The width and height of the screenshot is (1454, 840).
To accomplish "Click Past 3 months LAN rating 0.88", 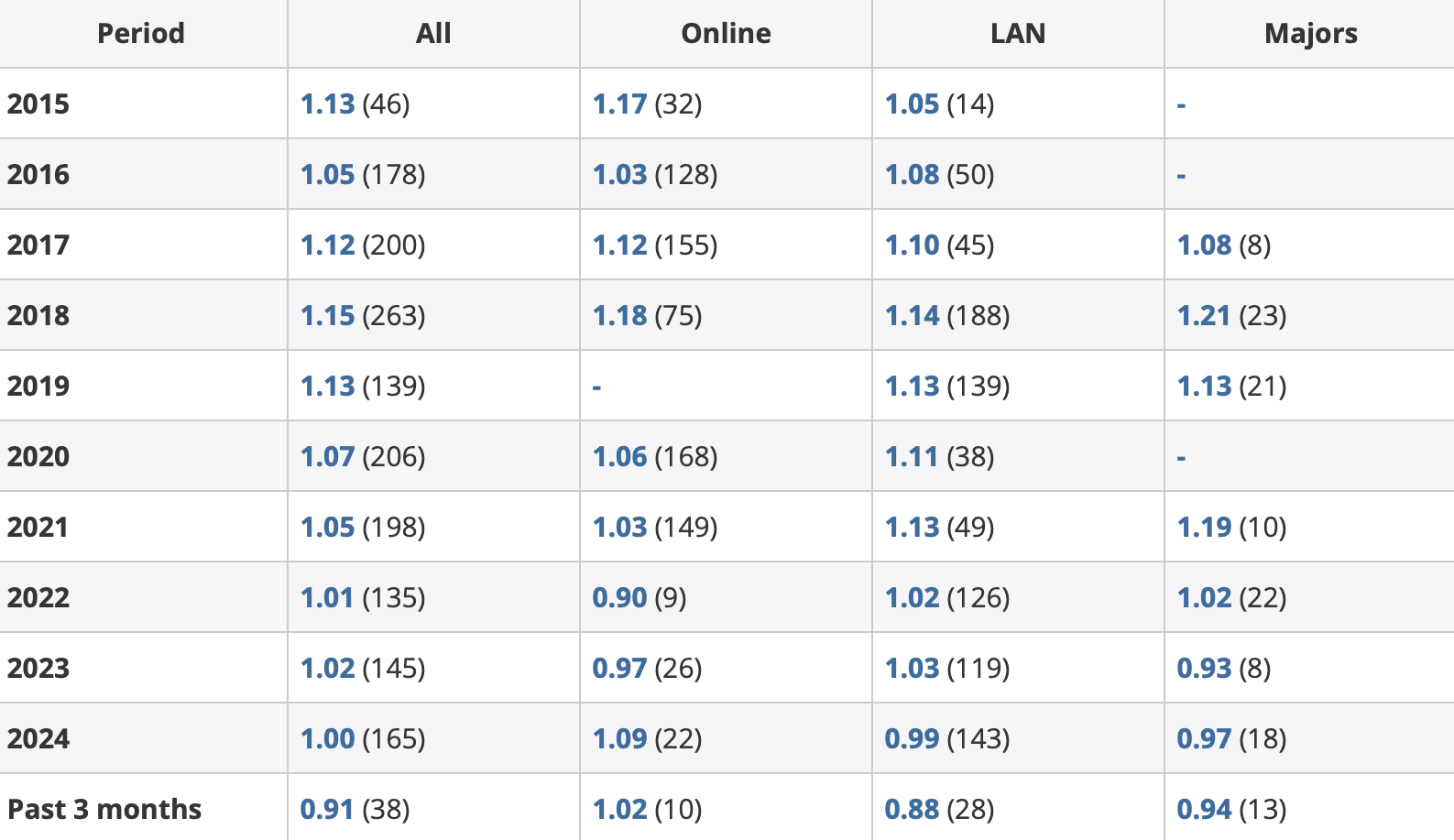I will 912,810.
